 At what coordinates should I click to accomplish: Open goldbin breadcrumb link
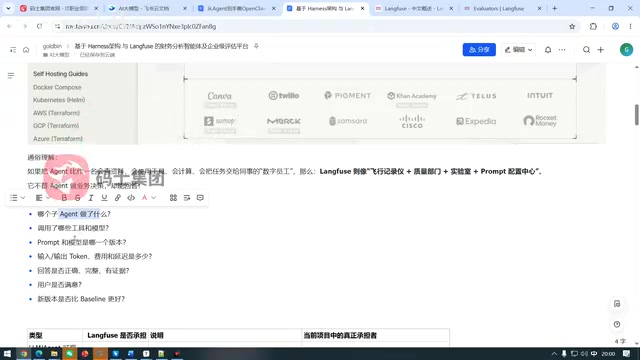52,46
